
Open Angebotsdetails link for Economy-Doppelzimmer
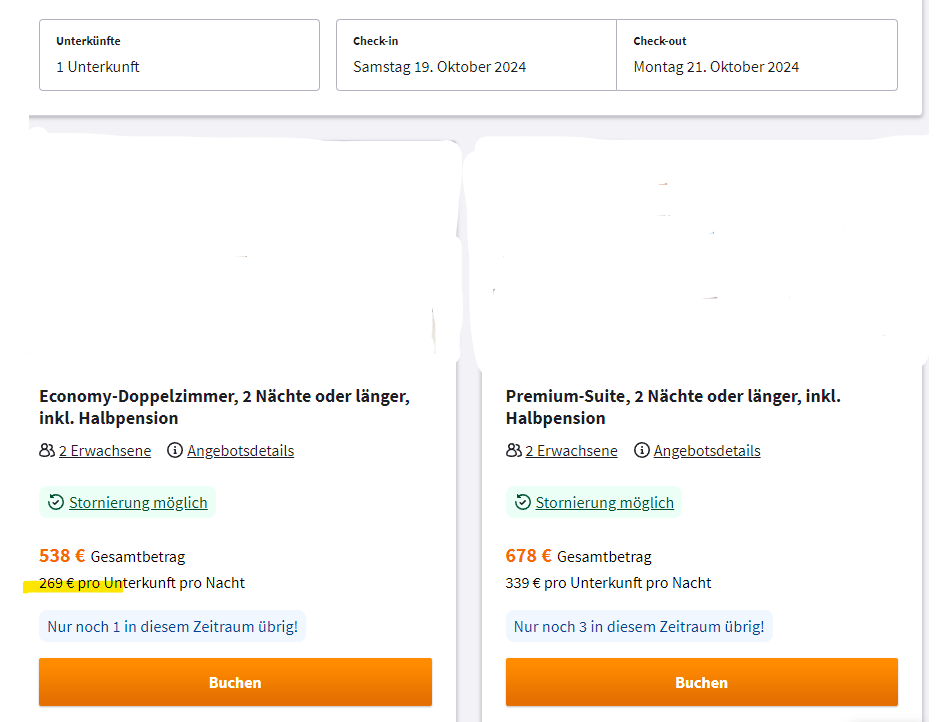[x=241, y=451]
